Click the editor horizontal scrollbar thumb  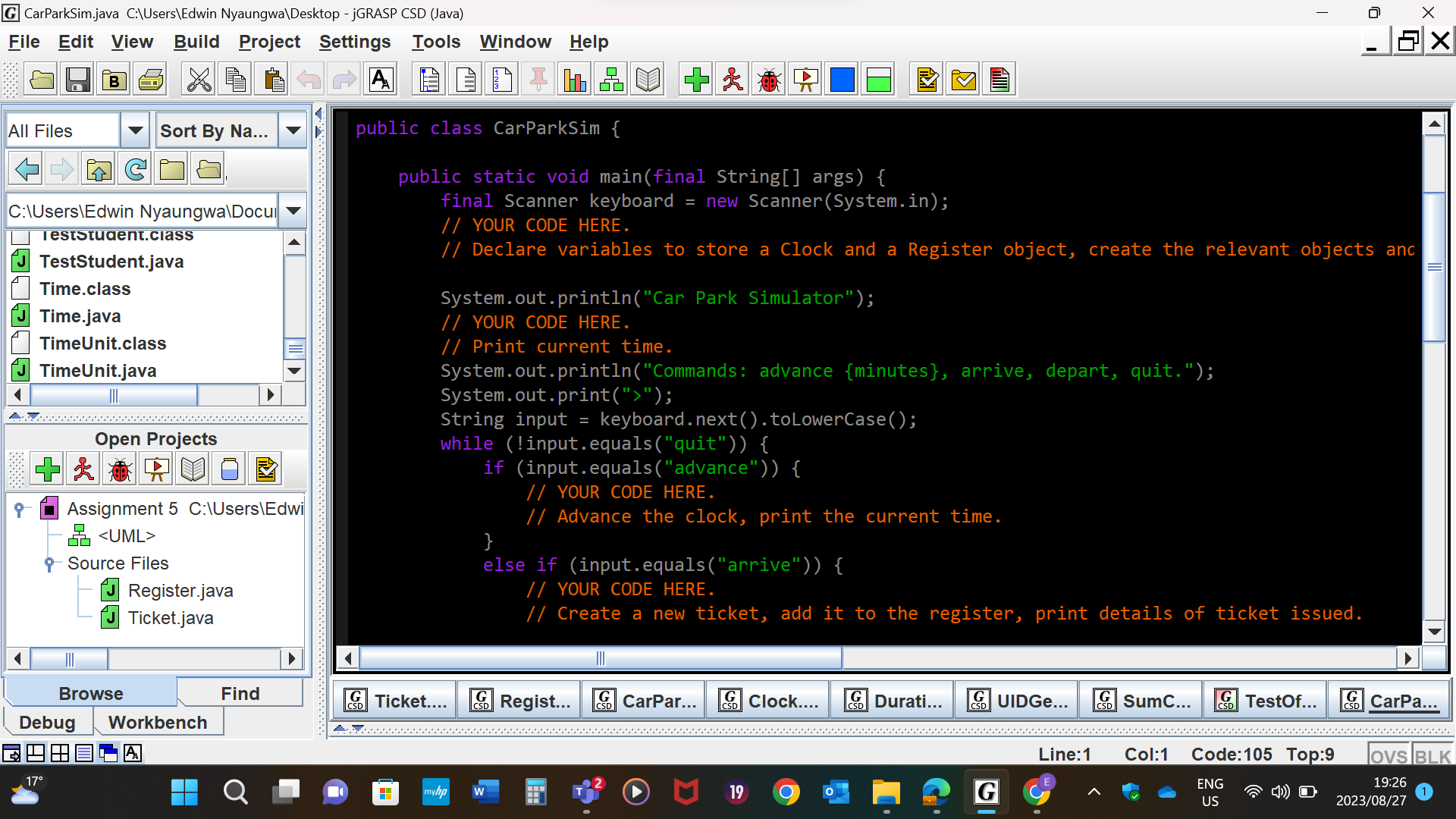600,658
